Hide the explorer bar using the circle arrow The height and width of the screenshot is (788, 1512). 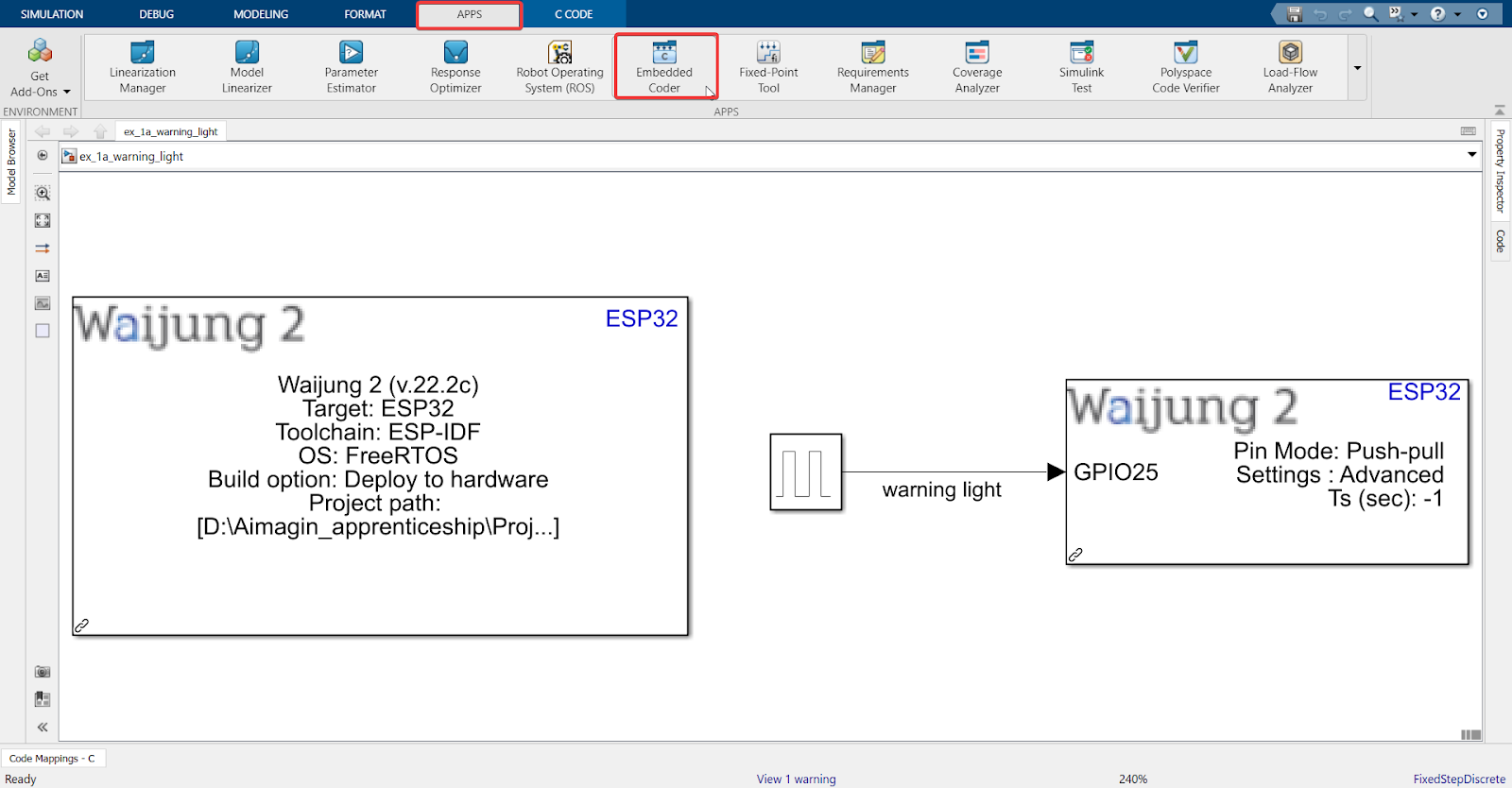(43, 156)
